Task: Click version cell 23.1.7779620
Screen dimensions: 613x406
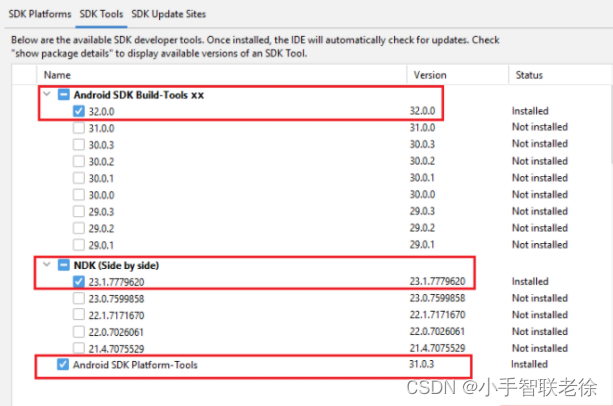Action: pos(437,281)
